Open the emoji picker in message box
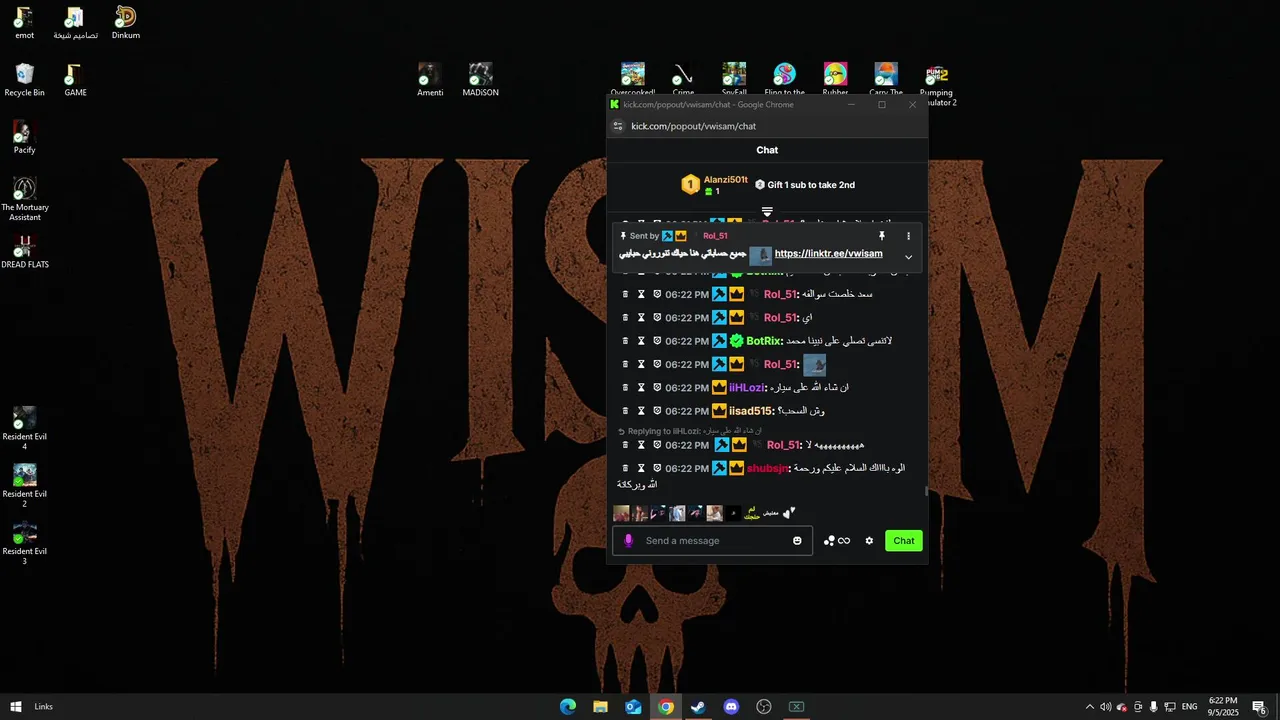This screenshot has height=720, width=1280. 797,541
